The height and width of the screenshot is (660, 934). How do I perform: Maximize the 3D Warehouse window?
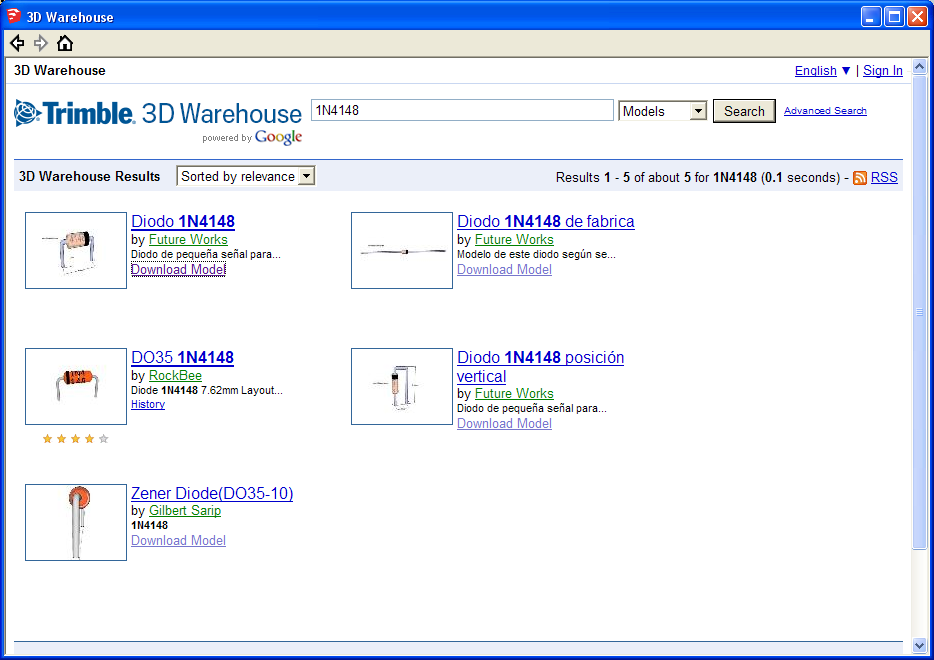(x=894, y=17)
